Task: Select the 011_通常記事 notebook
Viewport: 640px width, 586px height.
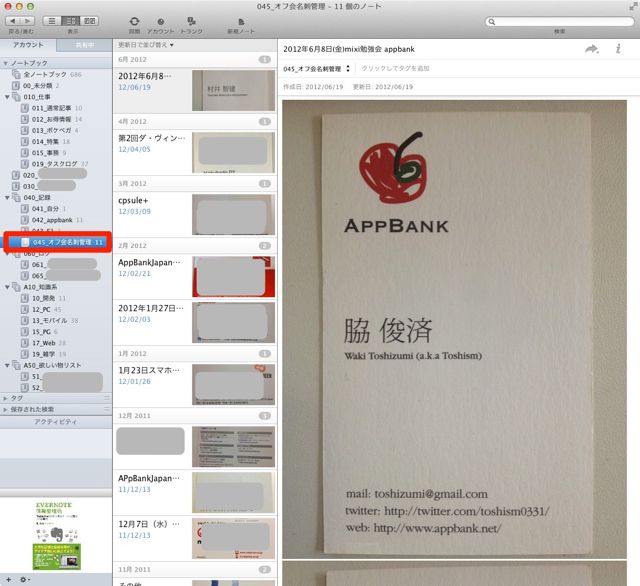Action: [x=51, y=108]
